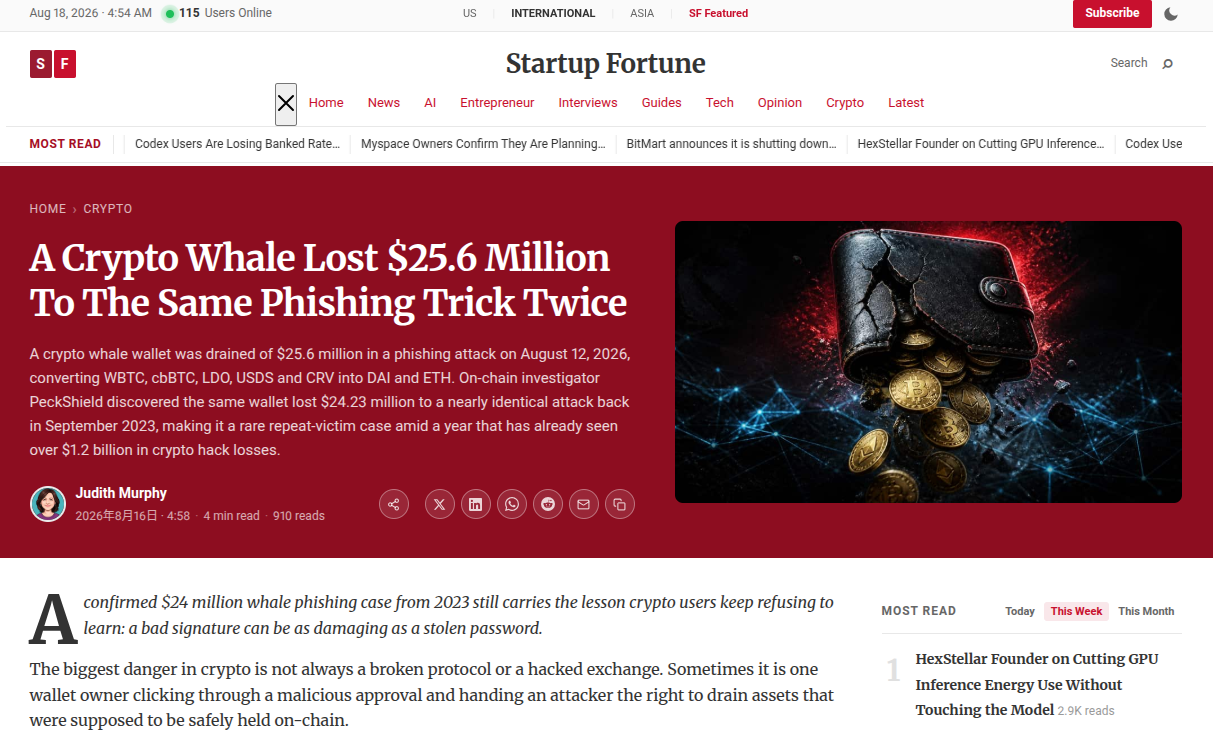This screenshot has width=1213, height=730.
Task: Share the article on X
Action: (440, 504)
